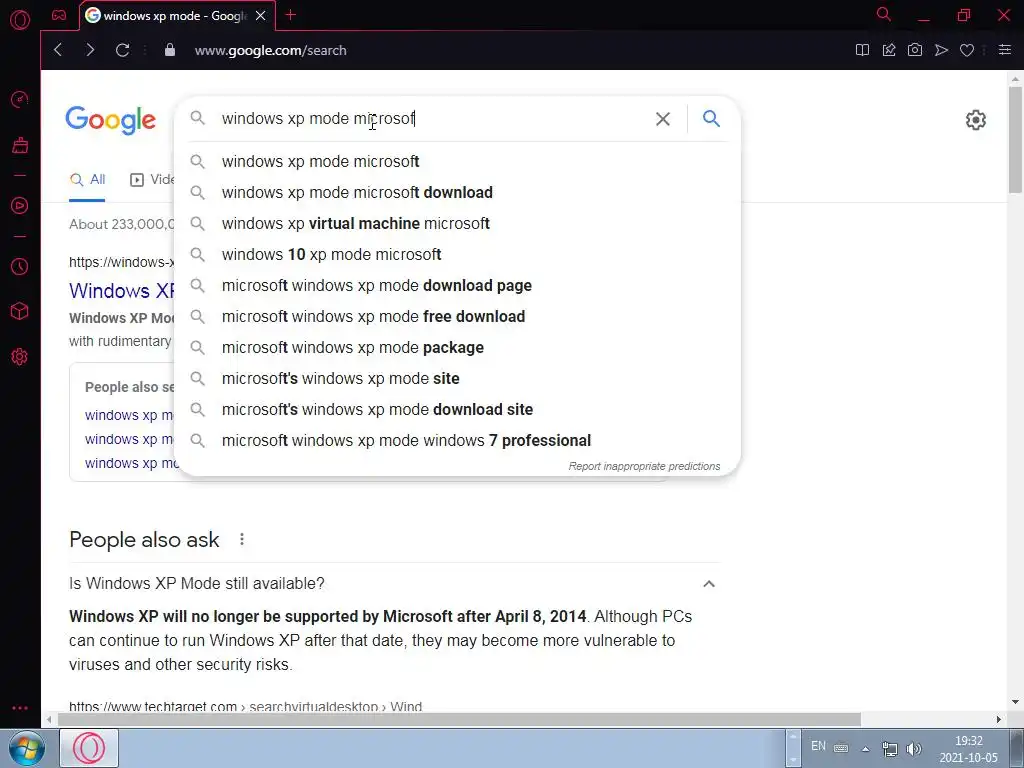
Task: Open the Windows Start menu
Action: (26, 748)
